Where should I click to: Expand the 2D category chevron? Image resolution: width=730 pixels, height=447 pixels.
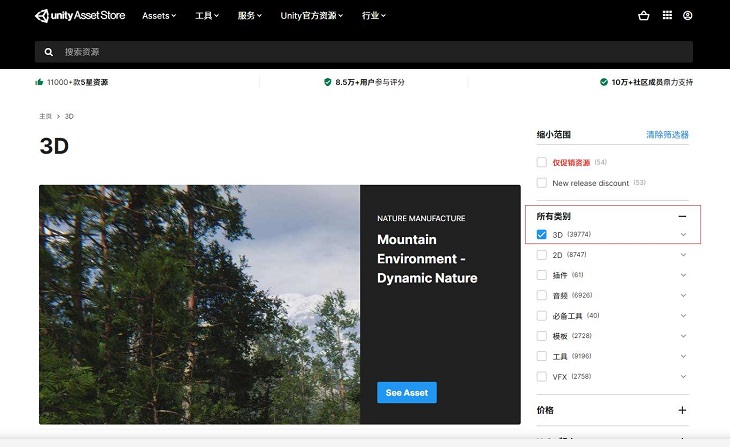(x=683, y=255)
